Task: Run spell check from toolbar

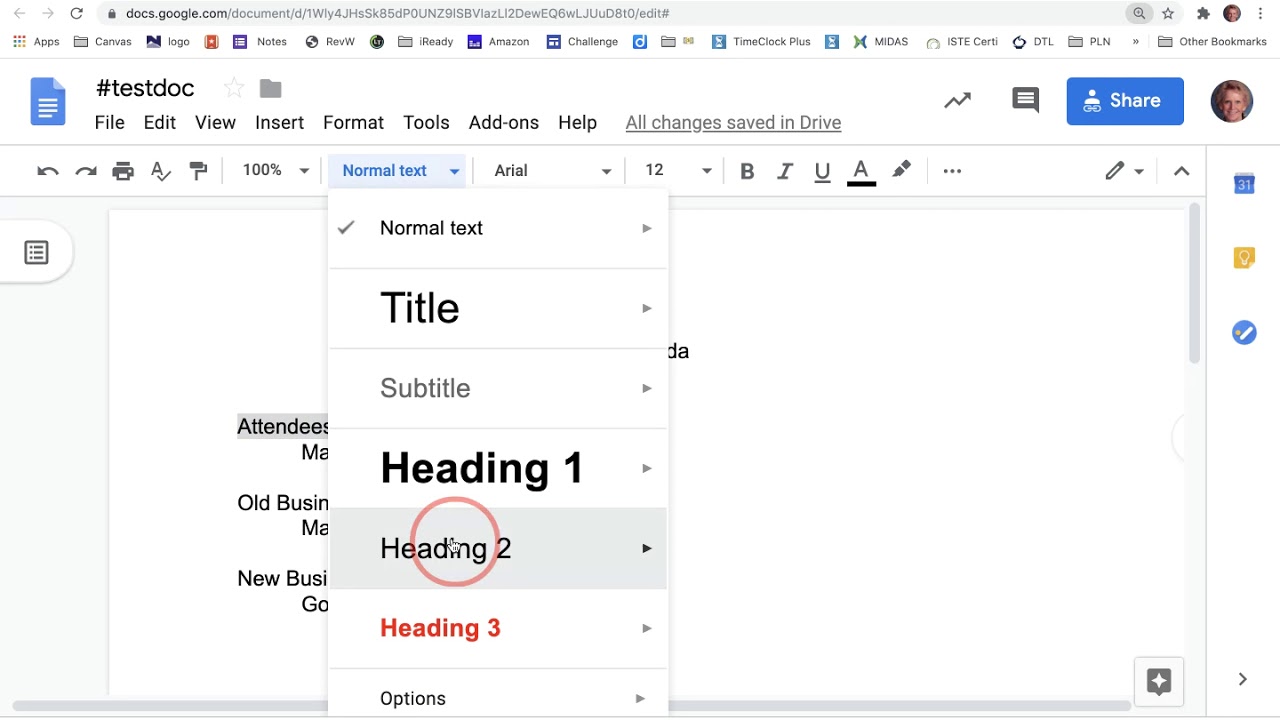Action: pos(161,171)
